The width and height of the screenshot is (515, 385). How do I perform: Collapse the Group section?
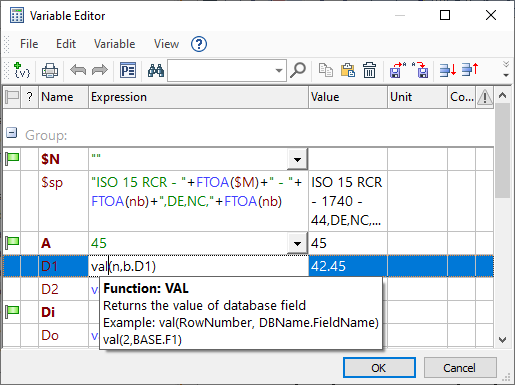(11, 133)
